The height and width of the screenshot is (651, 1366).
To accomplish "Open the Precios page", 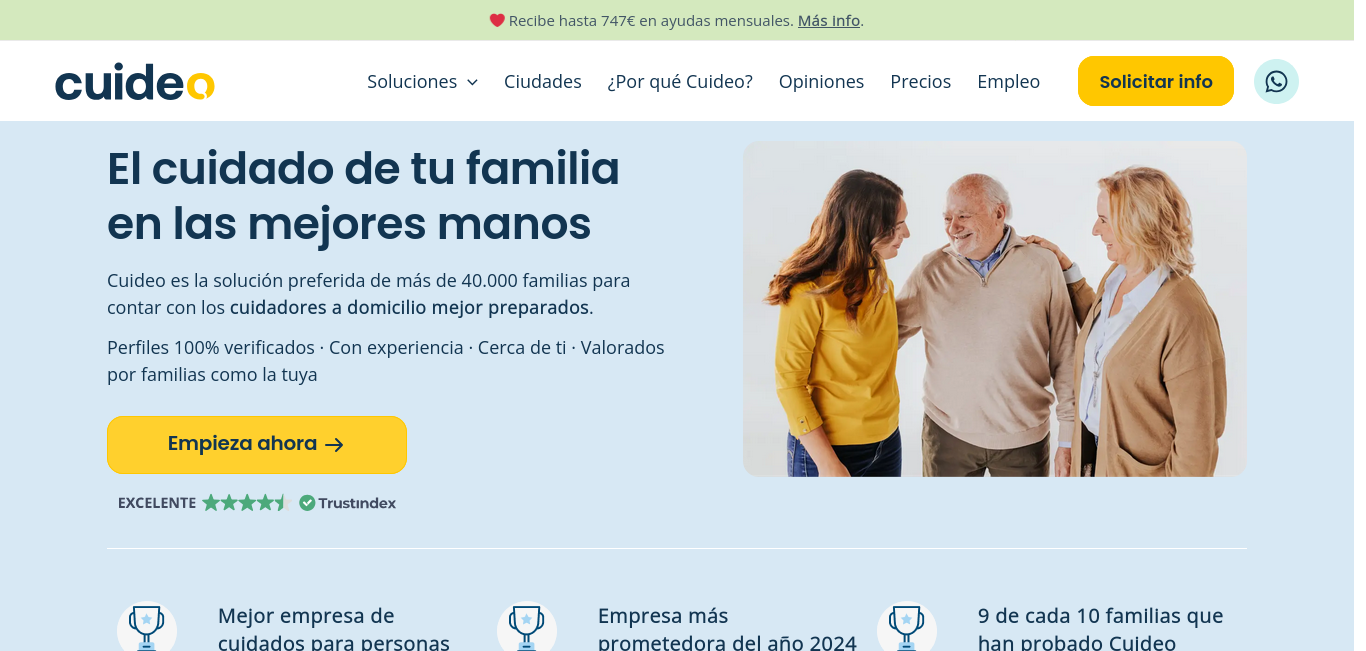I will [921, 82].
